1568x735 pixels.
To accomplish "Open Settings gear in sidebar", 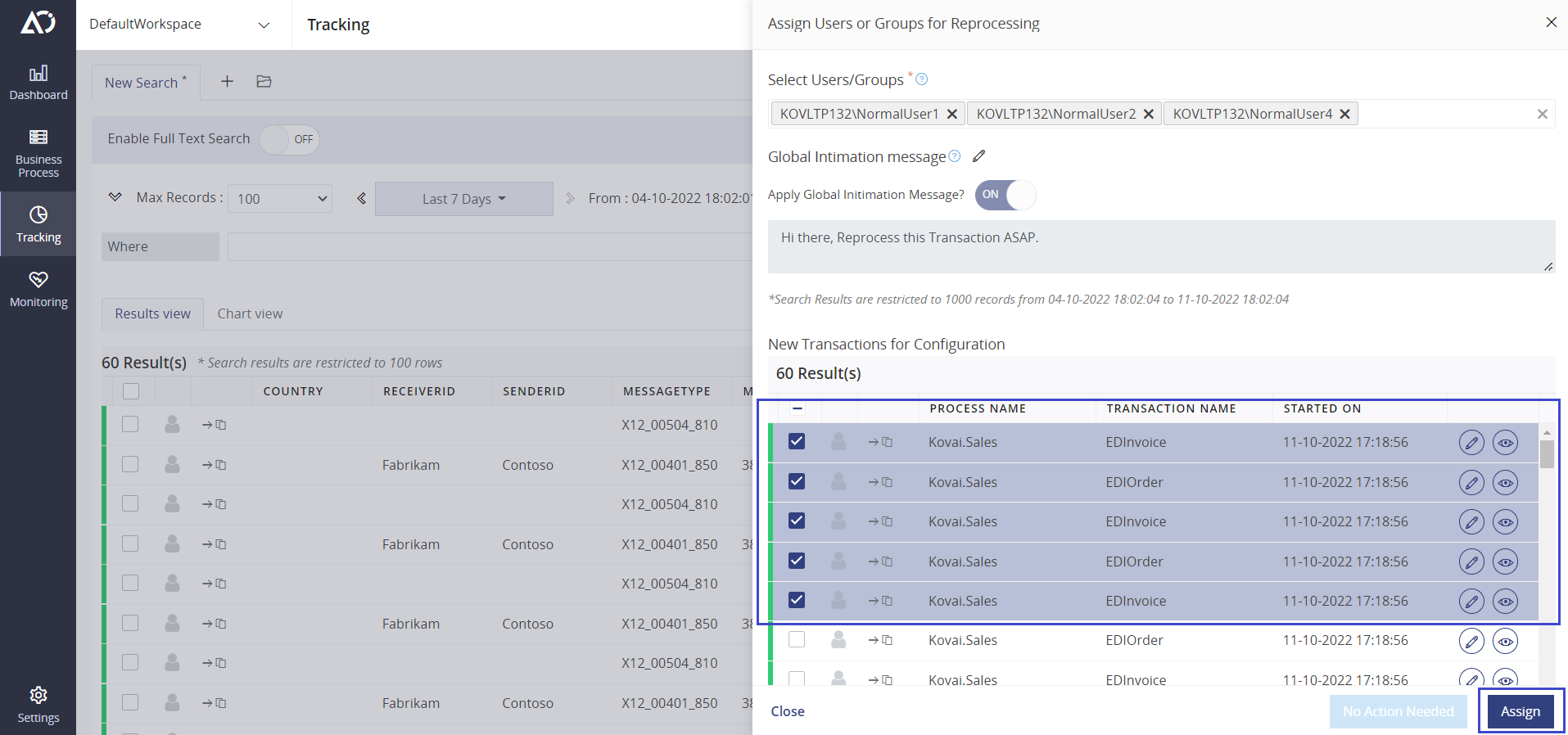I will point(38,706).
